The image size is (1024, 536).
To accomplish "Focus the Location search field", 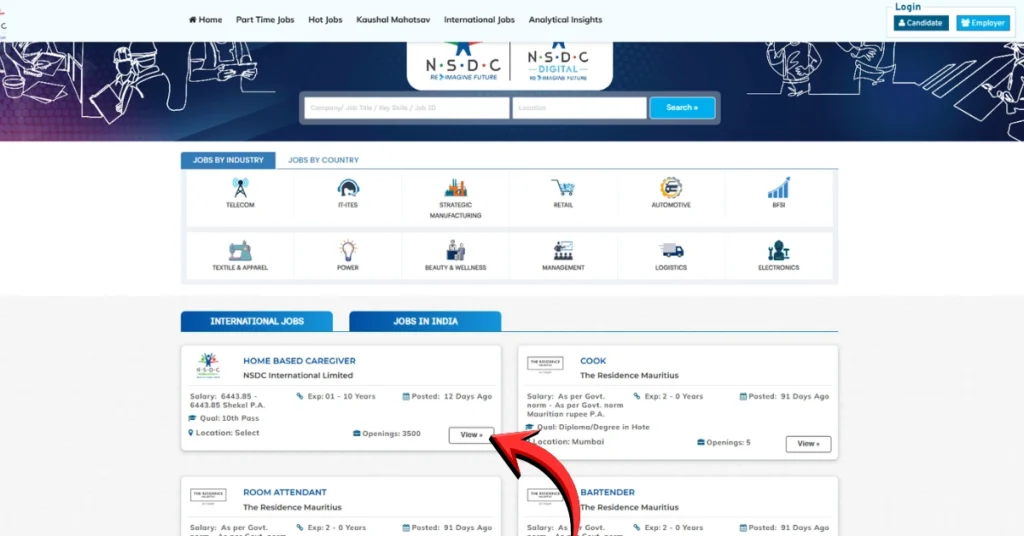I will (579, 108).
